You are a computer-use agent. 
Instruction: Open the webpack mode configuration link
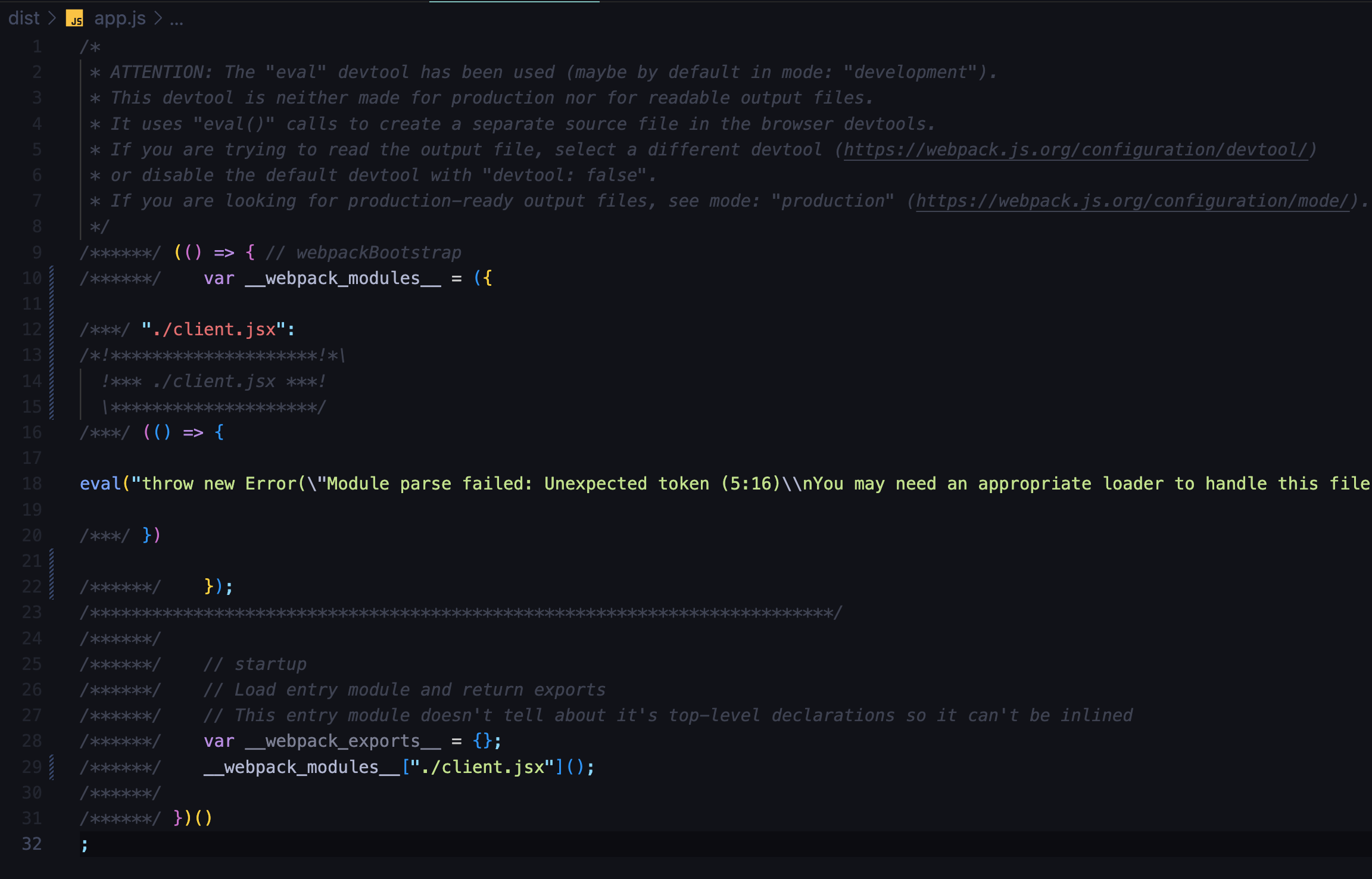point(1131,201)
